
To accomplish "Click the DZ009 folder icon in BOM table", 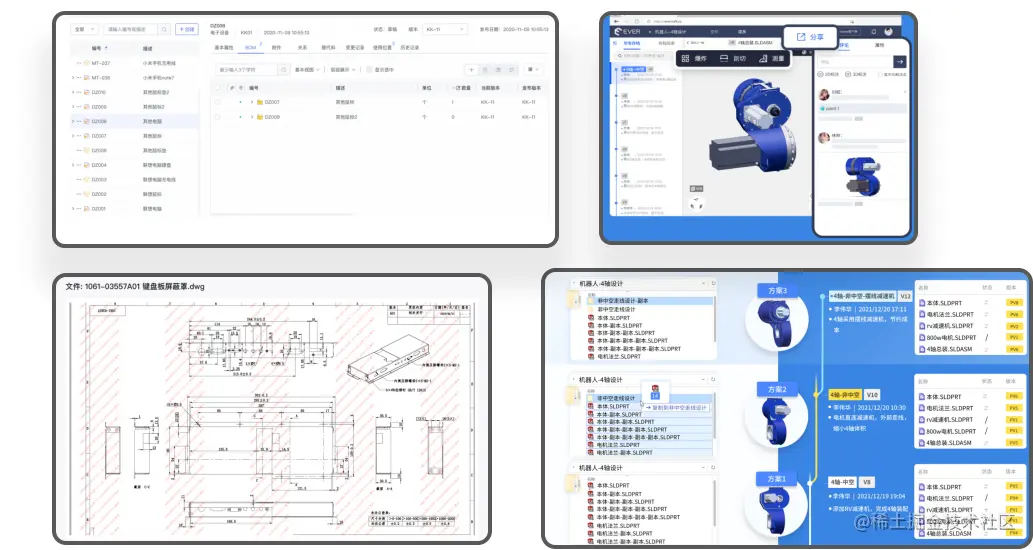I will [260, 117].
